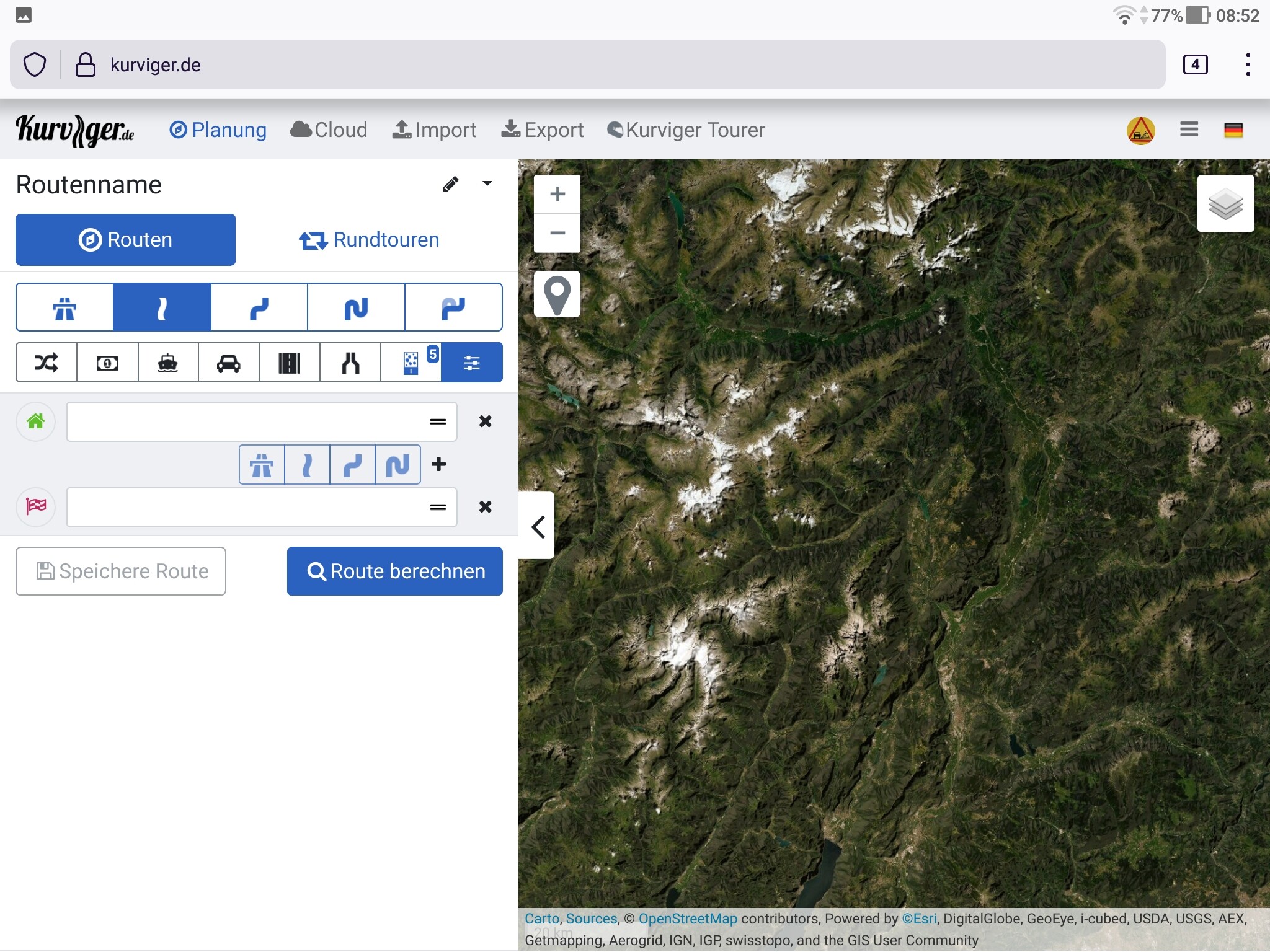Screen dimensions: 1270x952
Task: Toggle avoid narrow roads option
Action: (350, 363)
